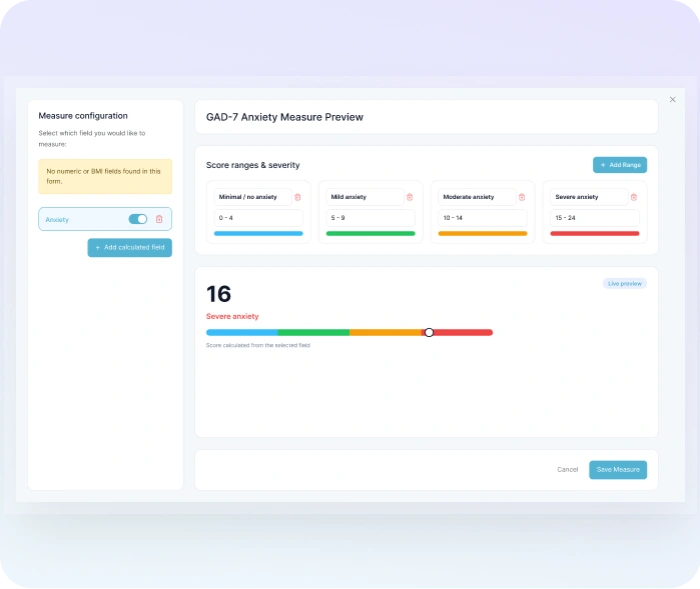Click the score slider handle at 16
700x589 pixels.
pyautogui.click(x=429, y=332)
